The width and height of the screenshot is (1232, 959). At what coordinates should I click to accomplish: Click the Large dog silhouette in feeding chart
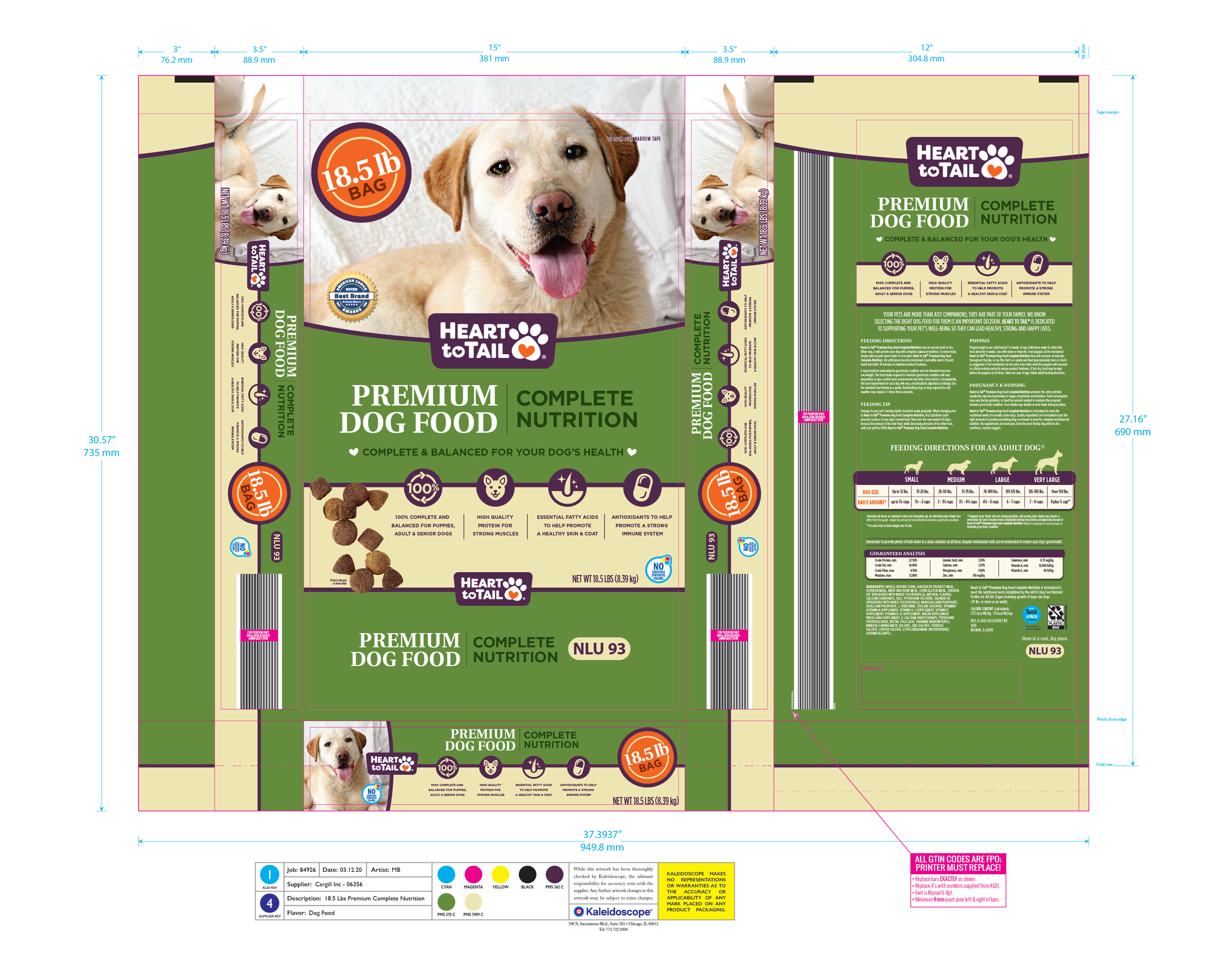pos(1004,465)
